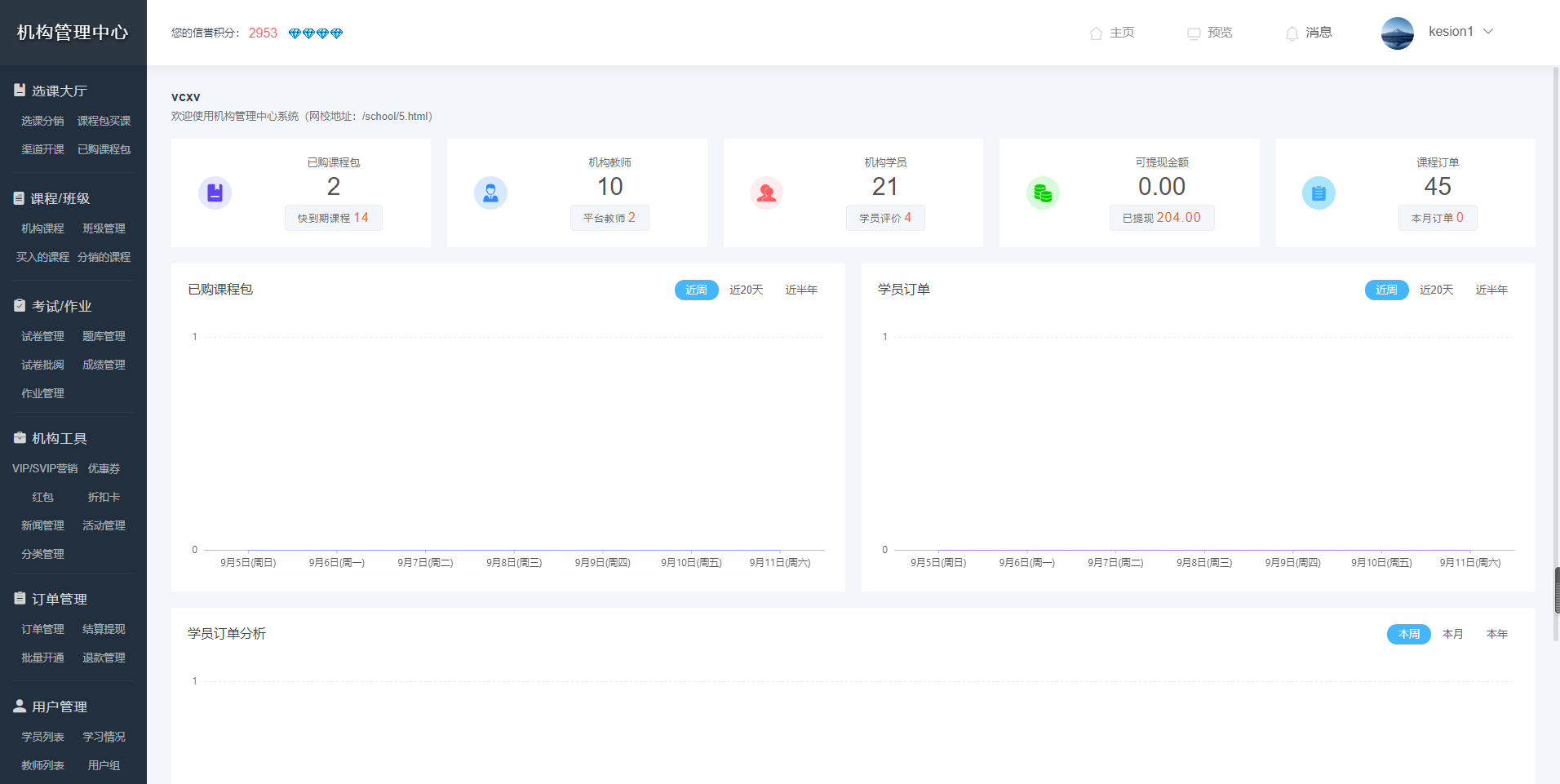Open 机构课程 in the sidebar
Viewport: 1560px width, 784px height.
pyautogui.click(x=42, y=228)
